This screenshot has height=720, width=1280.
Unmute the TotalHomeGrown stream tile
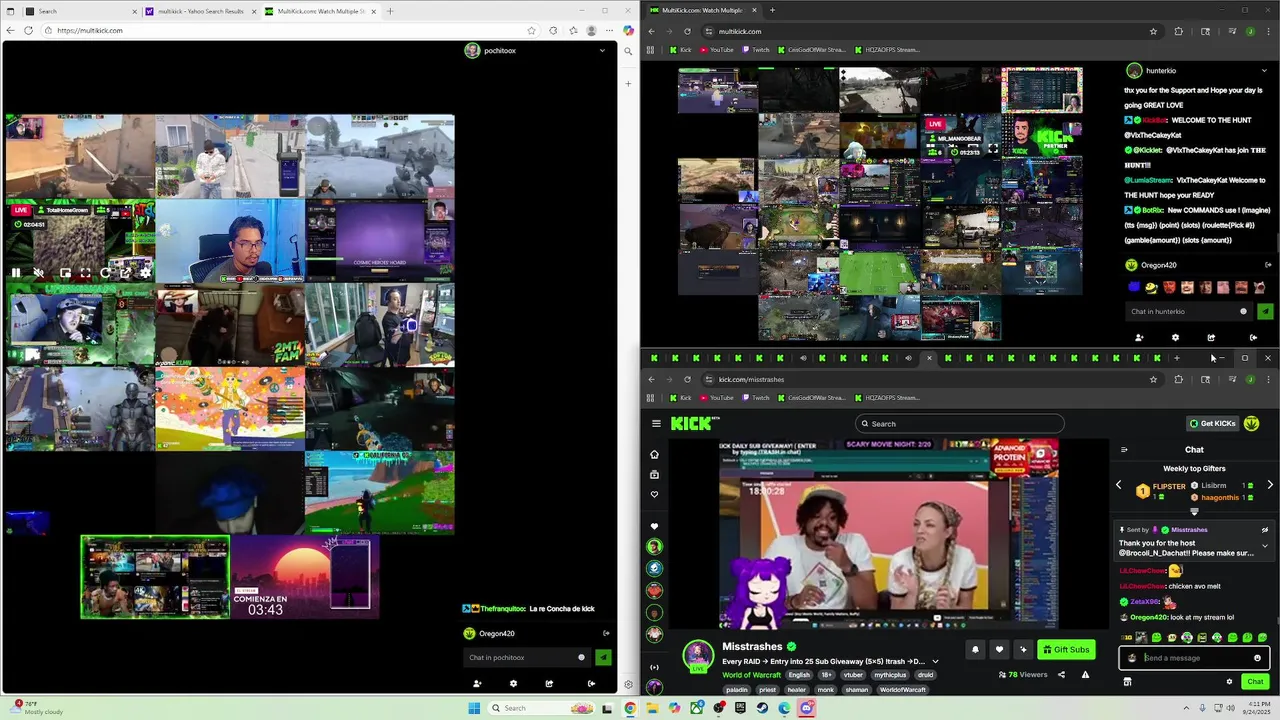click(x=39, y=272)
